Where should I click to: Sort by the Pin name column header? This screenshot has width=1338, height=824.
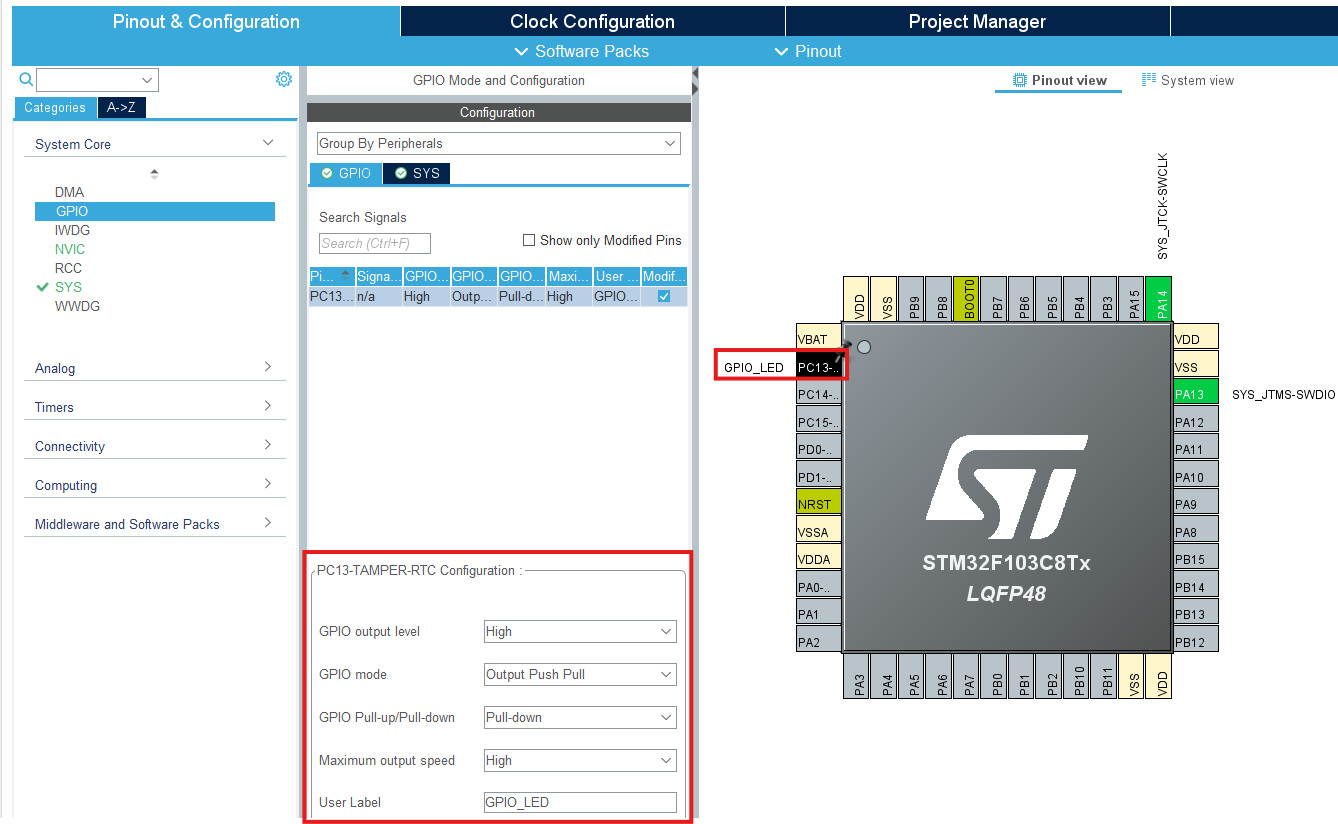[x=331, y=276]
